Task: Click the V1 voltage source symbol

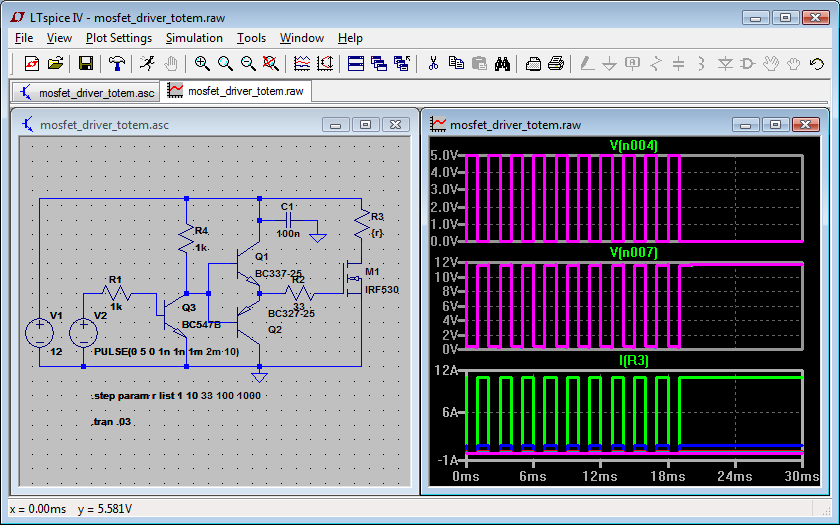Action: (x=39, y=333)
